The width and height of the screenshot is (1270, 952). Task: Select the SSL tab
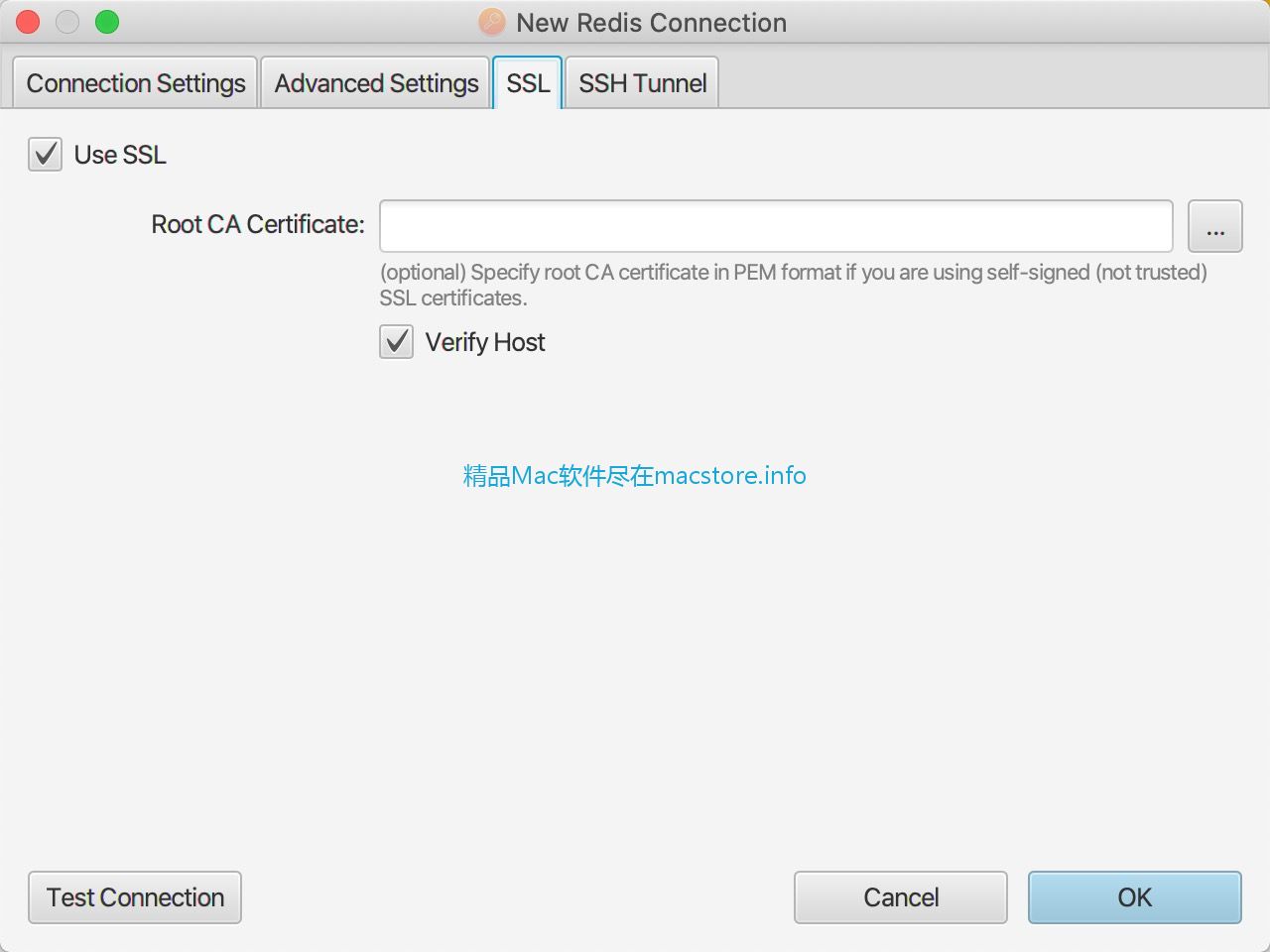pos(528,83)
